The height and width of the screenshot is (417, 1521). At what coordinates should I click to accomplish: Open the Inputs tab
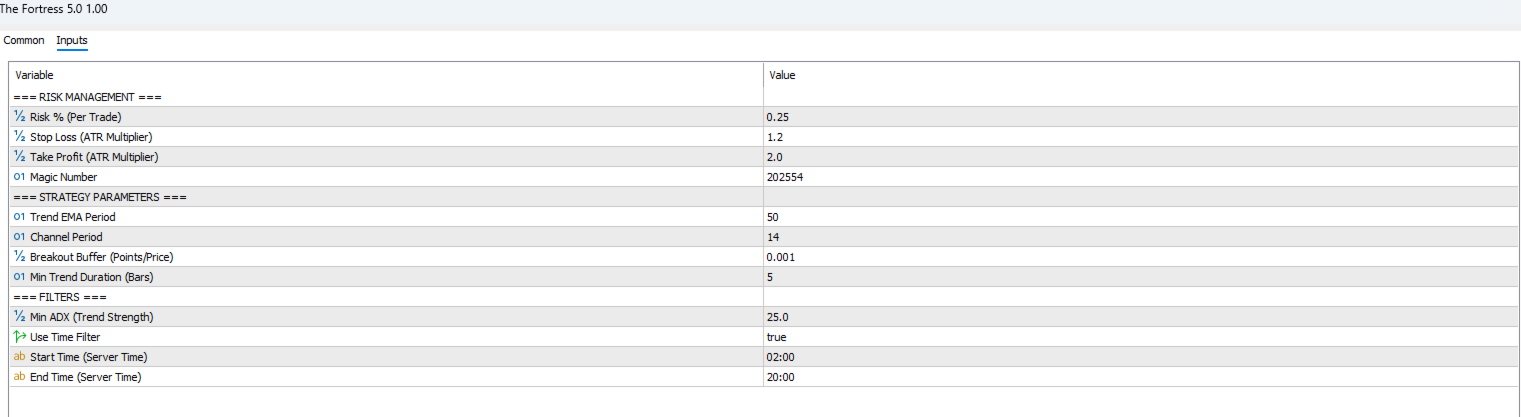pyautogui.click(x=72, y=41)
